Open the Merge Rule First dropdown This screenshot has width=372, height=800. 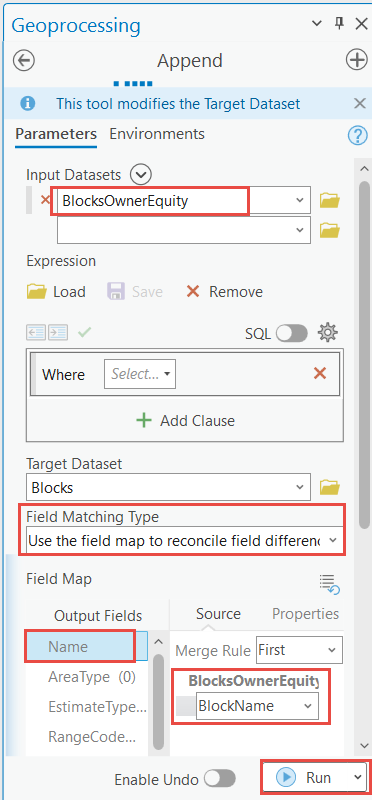click(299, 650)
